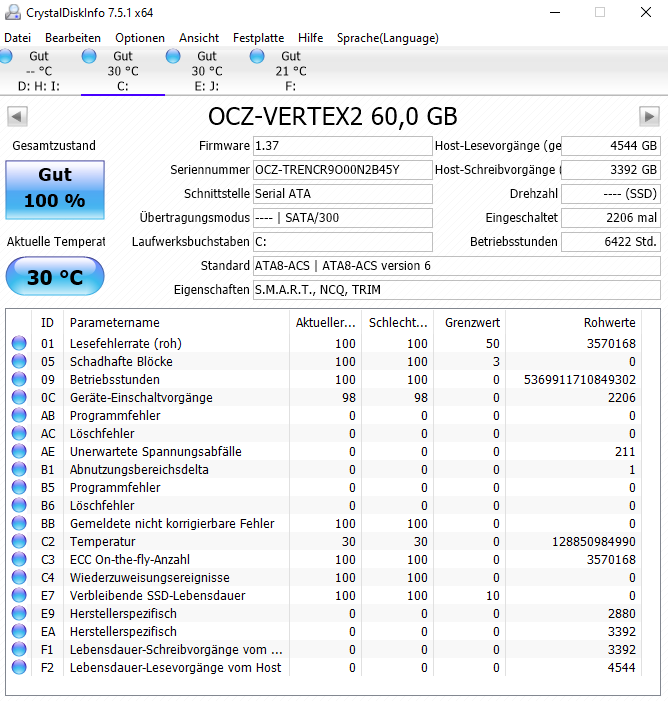The height and width of the screenshot is (701, 668).
Task: Switch to the E: J: disk tab
Action: tap(207, 71)
